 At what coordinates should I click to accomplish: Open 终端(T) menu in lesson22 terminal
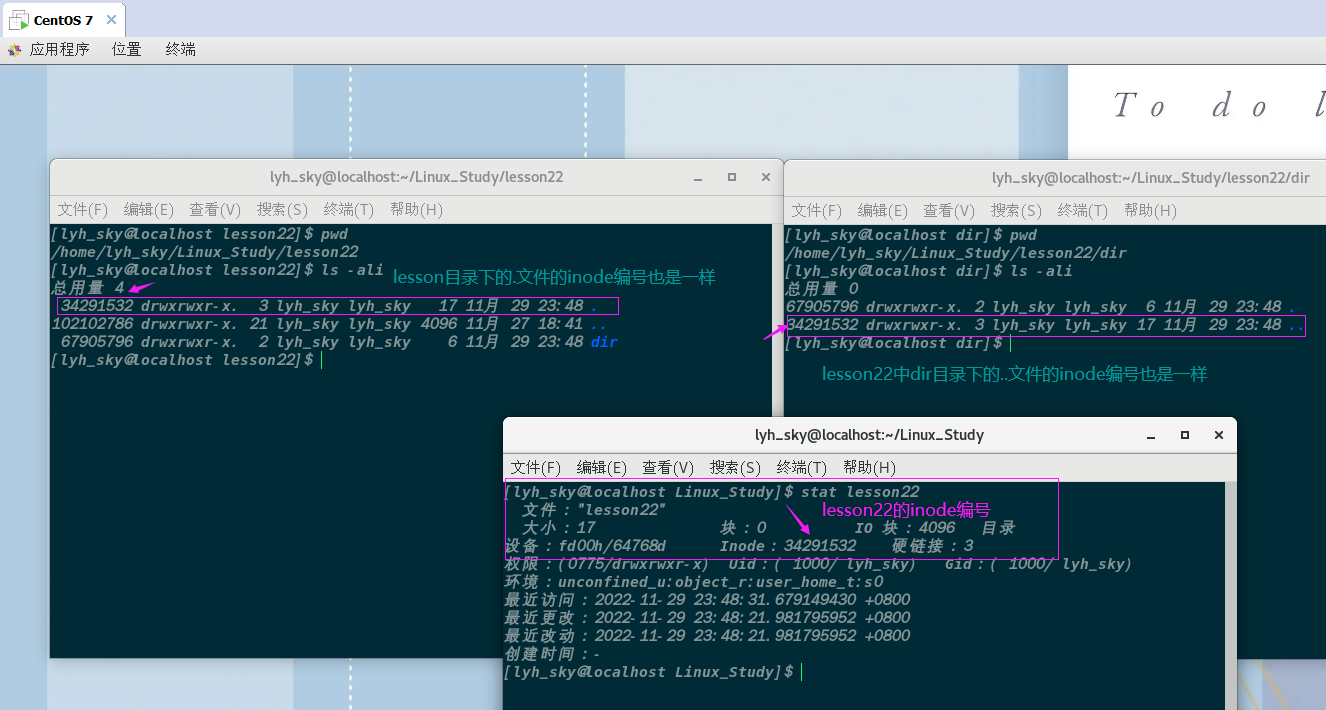(349, 210)
